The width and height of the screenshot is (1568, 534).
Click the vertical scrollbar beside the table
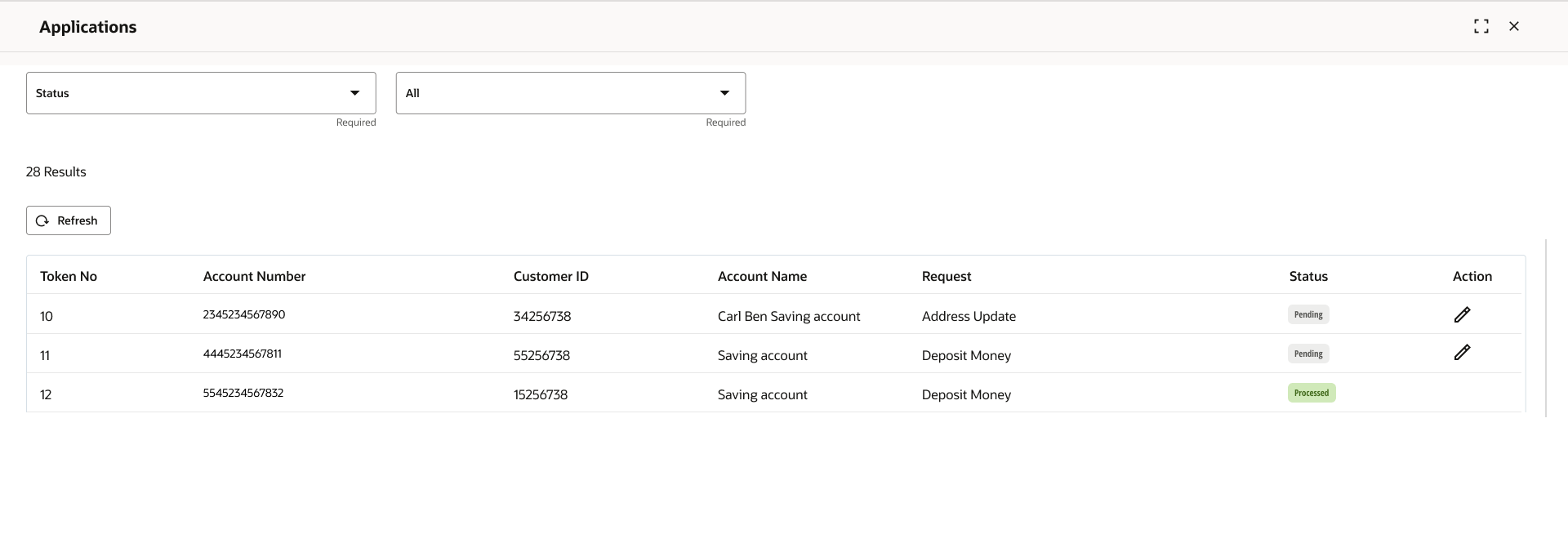pos(1546,328)
